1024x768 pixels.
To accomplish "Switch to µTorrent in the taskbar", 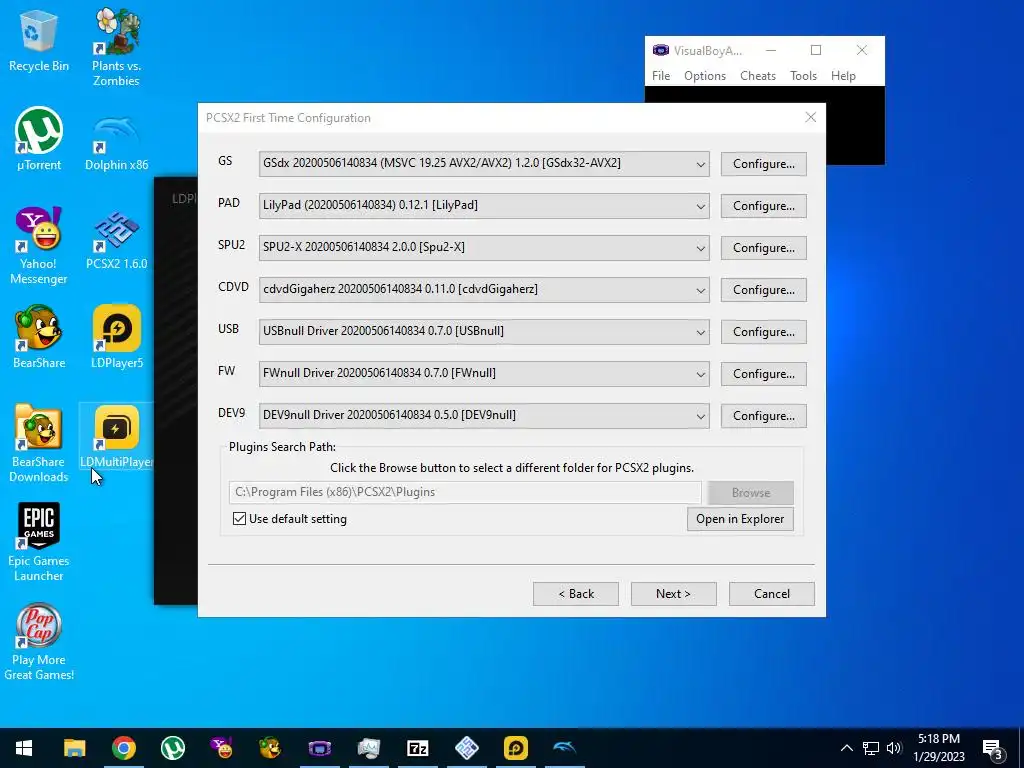I will point(172,748).
